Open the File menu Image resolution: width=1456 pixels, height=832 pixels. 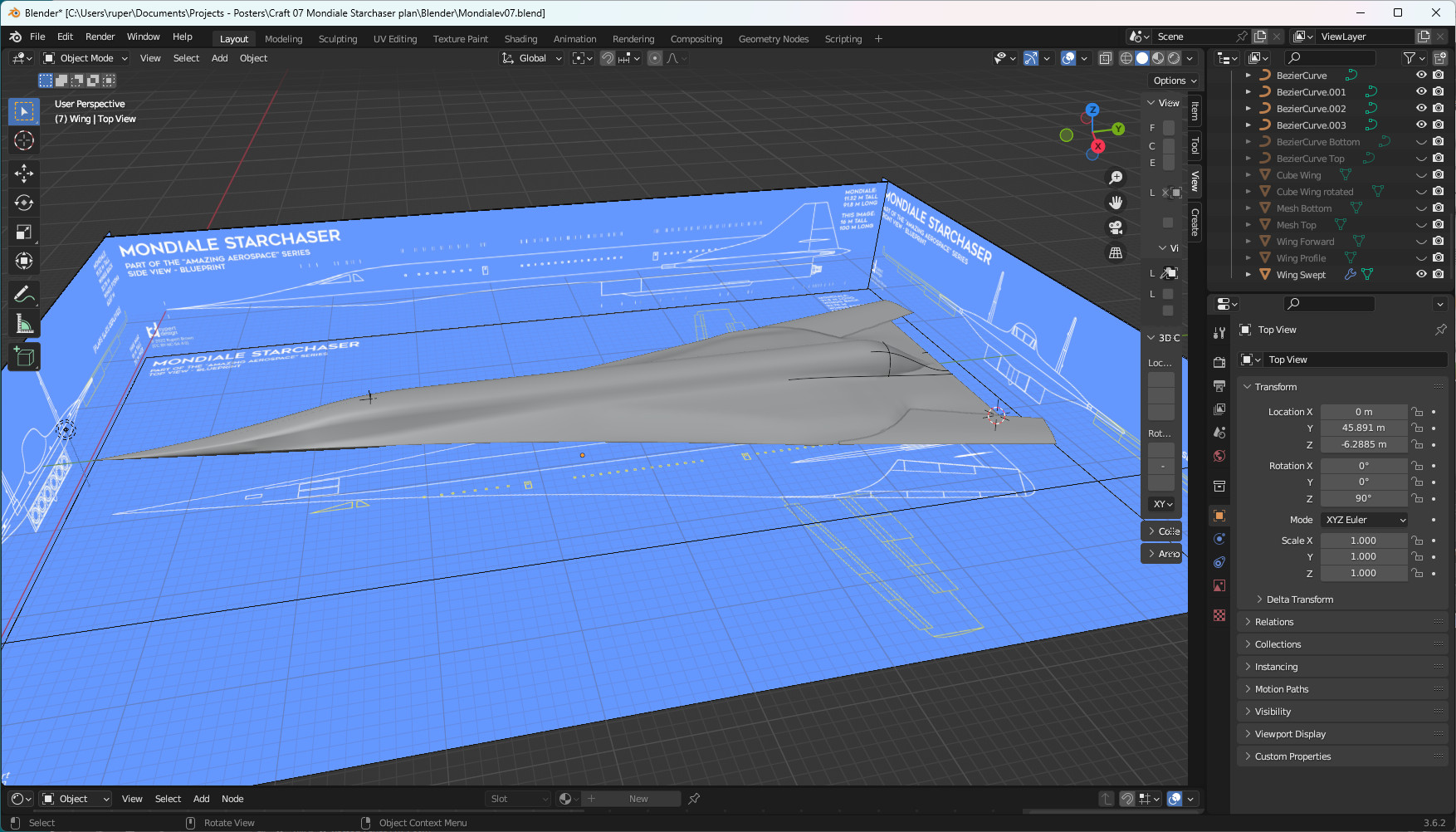click(37, 37)
